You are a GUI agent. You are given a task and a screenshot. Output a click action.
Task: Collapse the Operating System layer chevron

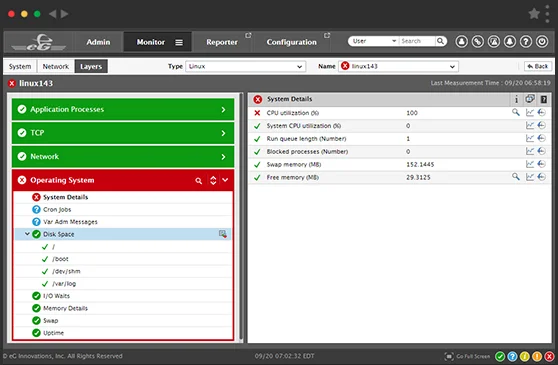coord(225,180)
